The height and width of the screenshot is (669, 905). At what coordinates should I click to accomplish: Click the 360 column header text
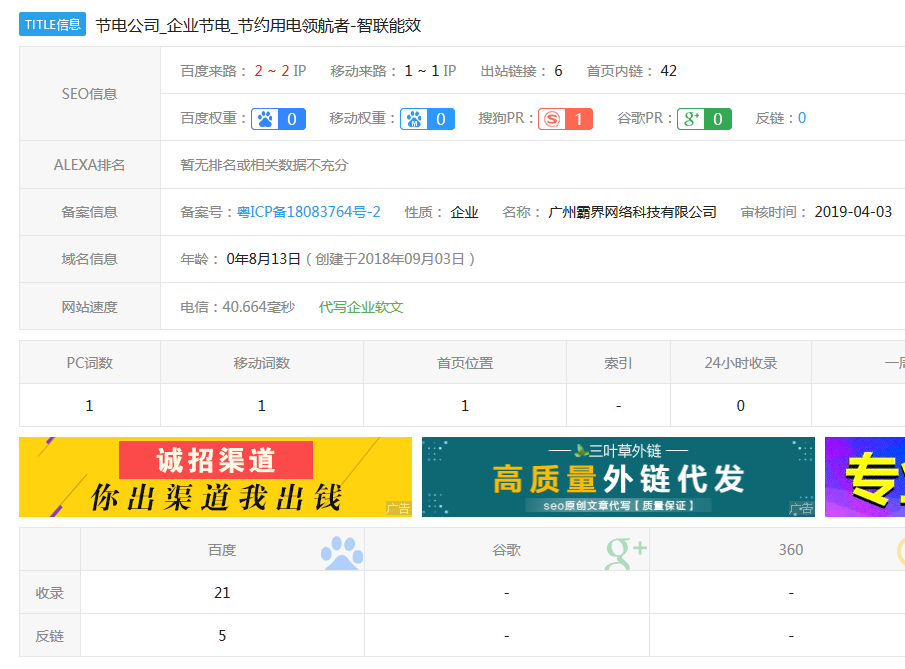[x=791, y=550]
